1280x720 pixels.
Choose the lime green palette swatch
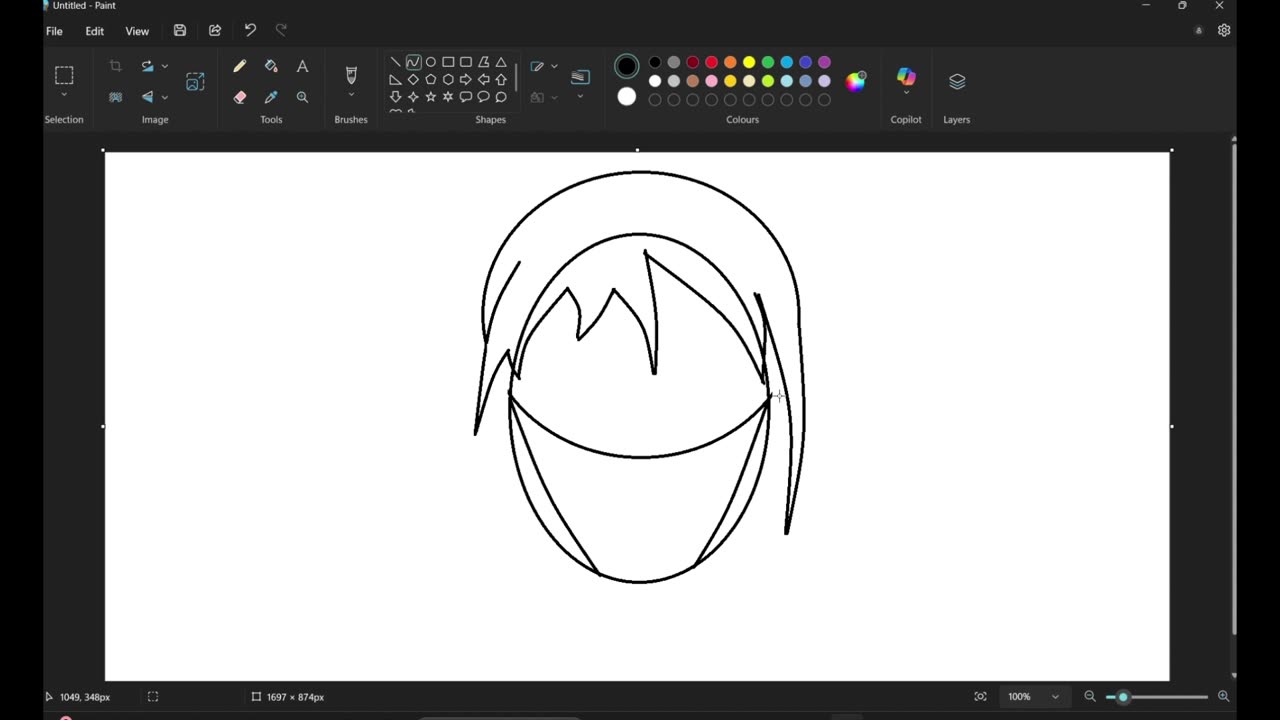768,81
